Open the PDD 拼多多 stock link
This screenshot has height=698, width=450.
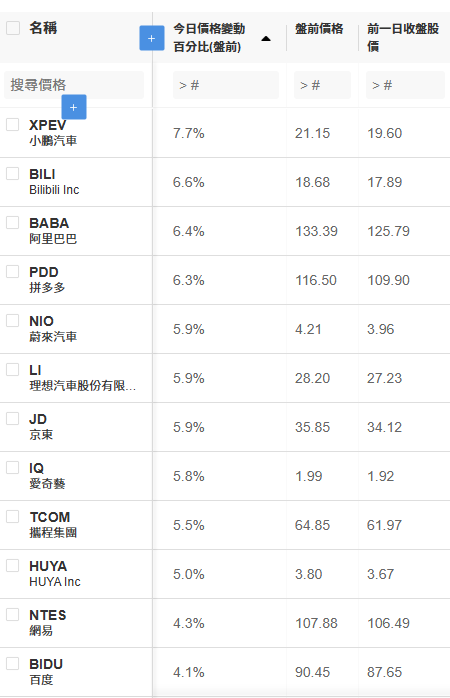click(x=47, y=280)
